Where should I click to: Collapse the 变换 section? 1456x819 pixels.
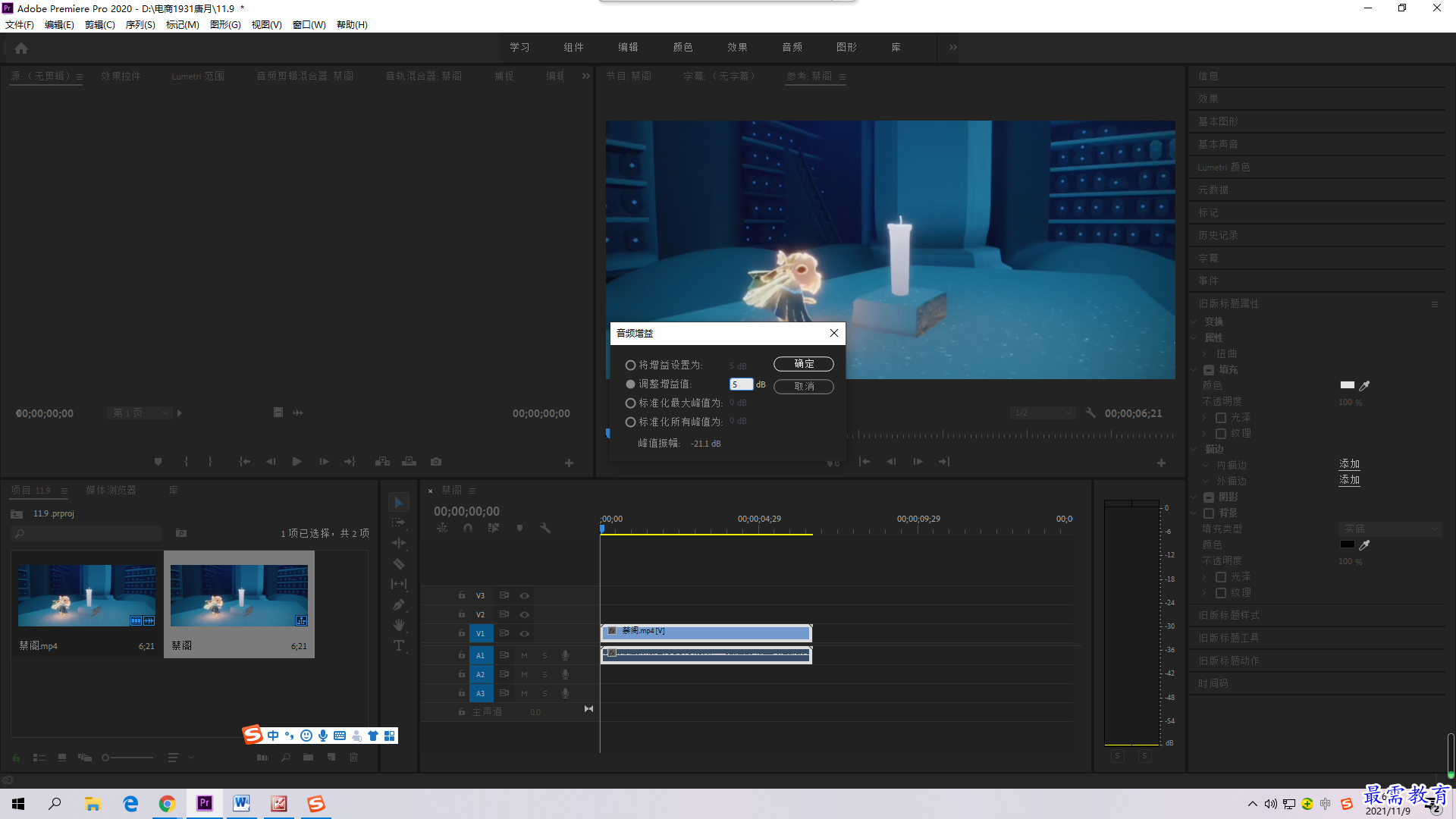coord(1194,322)
